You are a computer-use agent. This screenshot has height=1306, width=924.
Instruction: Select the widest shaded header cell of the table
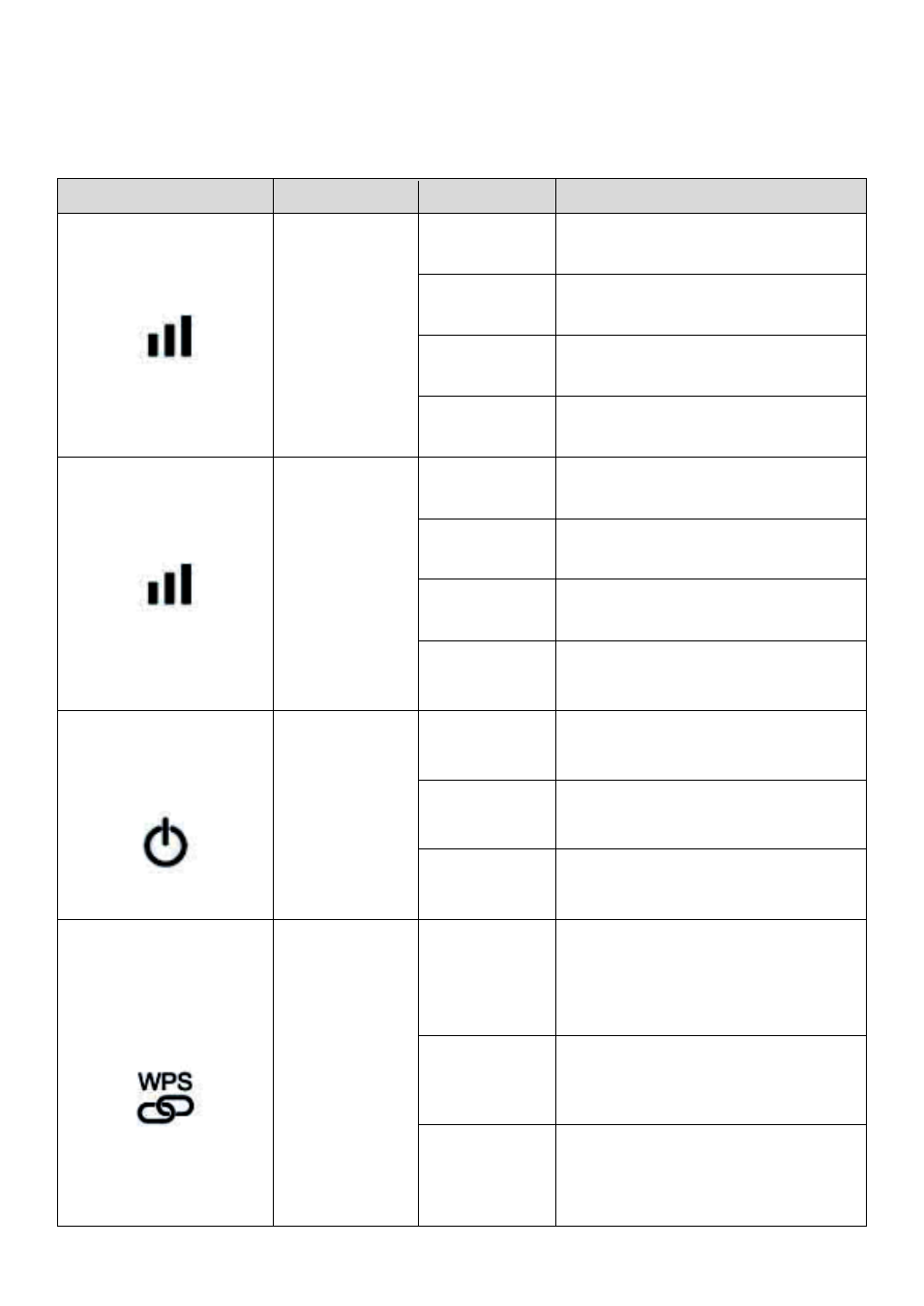click(711, 195)
